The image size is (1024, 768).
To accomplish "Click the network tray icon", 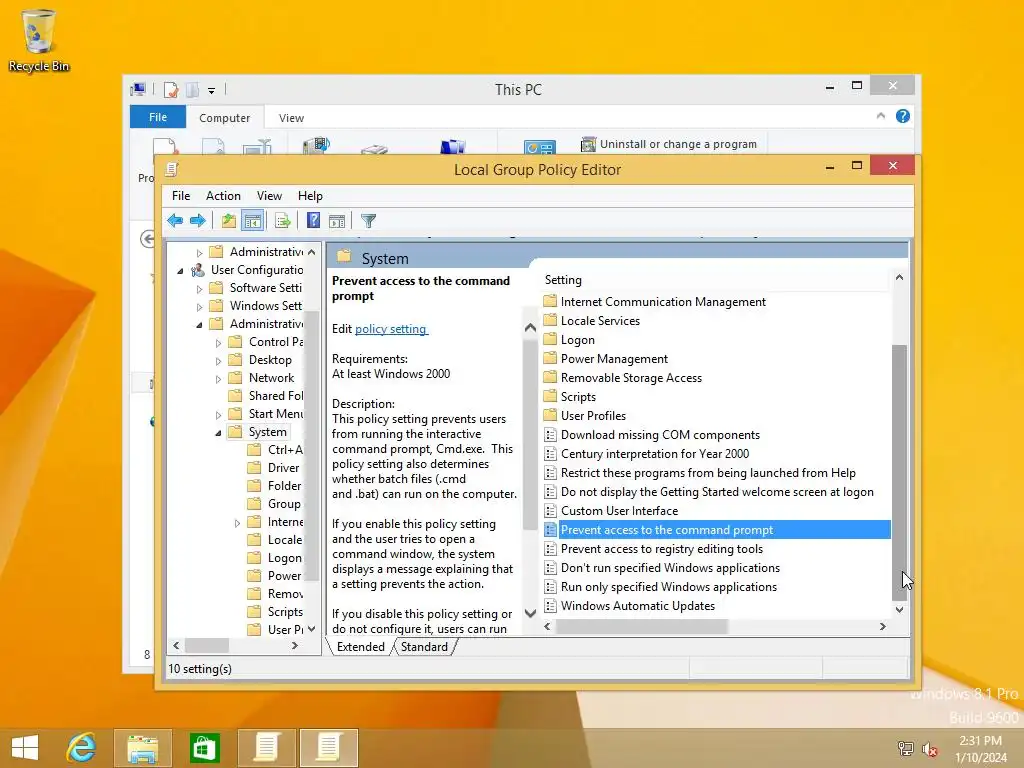I will 906,748.
